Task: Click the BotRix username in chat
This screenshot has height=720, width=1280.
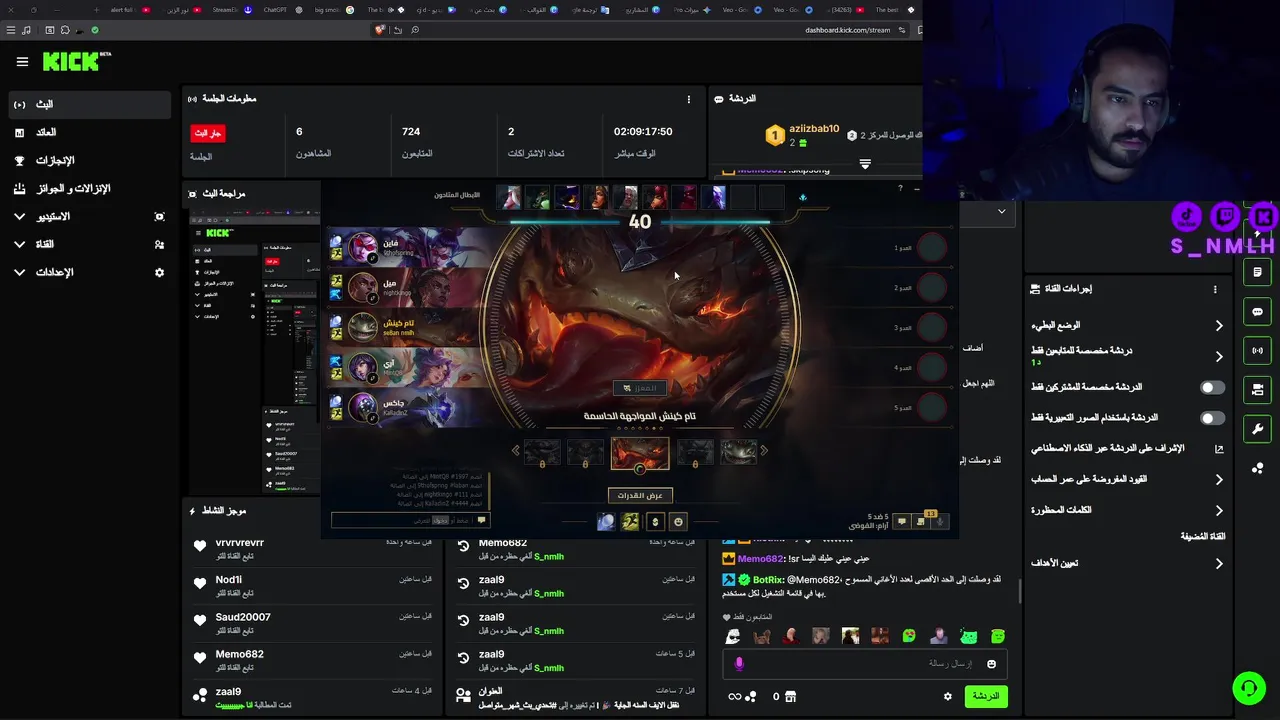Action: [768, 580]
